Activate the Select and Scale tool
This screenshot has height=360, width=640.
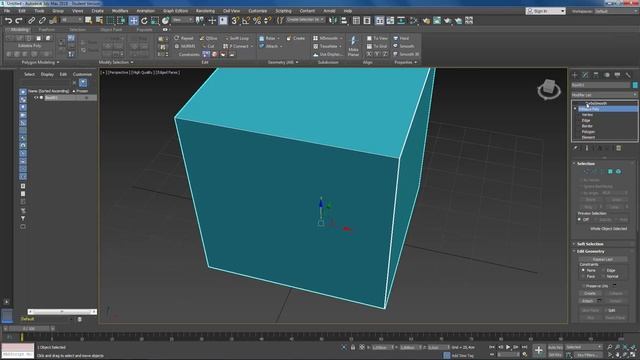155,20
